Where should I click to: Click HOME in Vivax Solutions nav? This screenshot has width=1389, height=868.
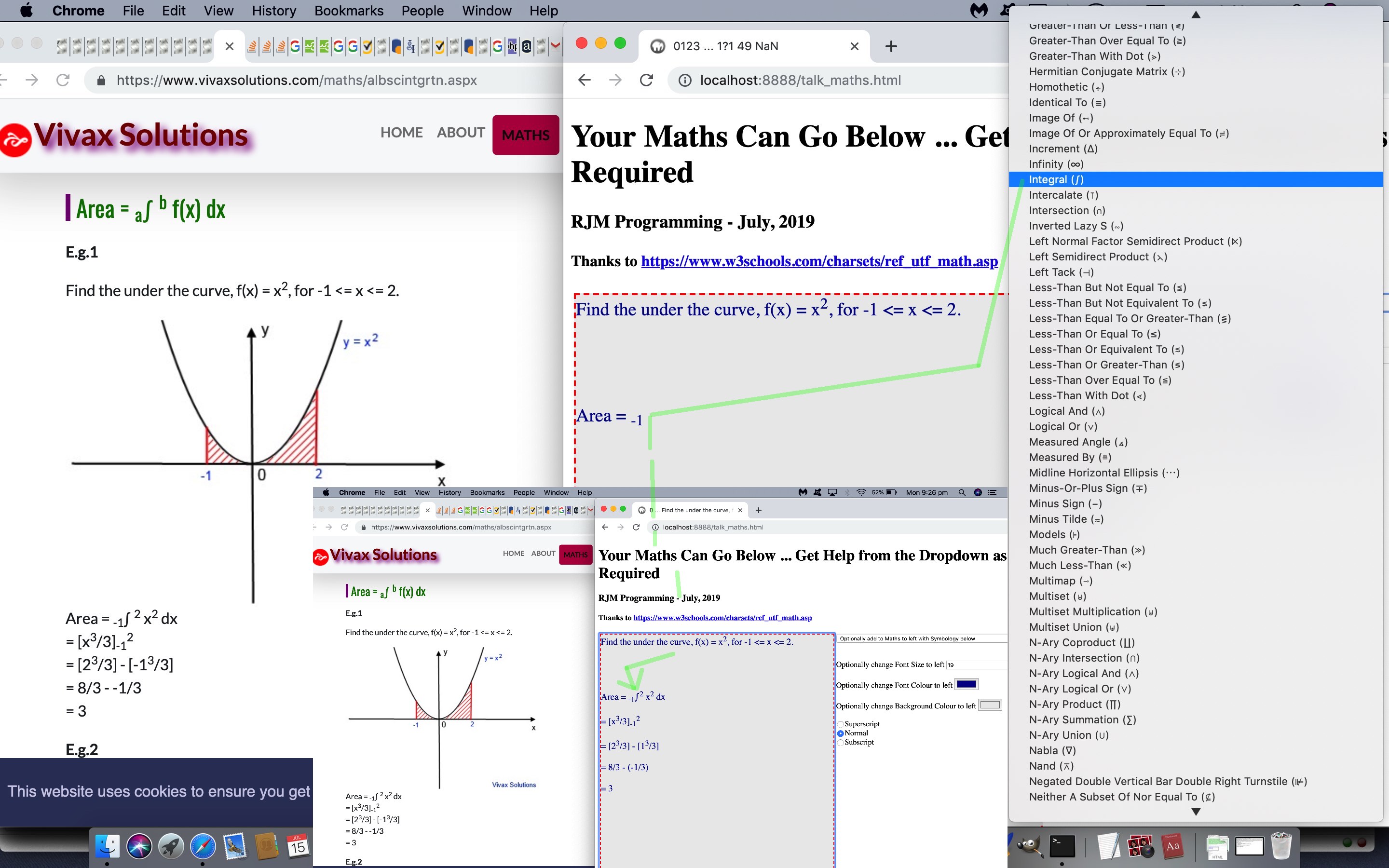401,133
